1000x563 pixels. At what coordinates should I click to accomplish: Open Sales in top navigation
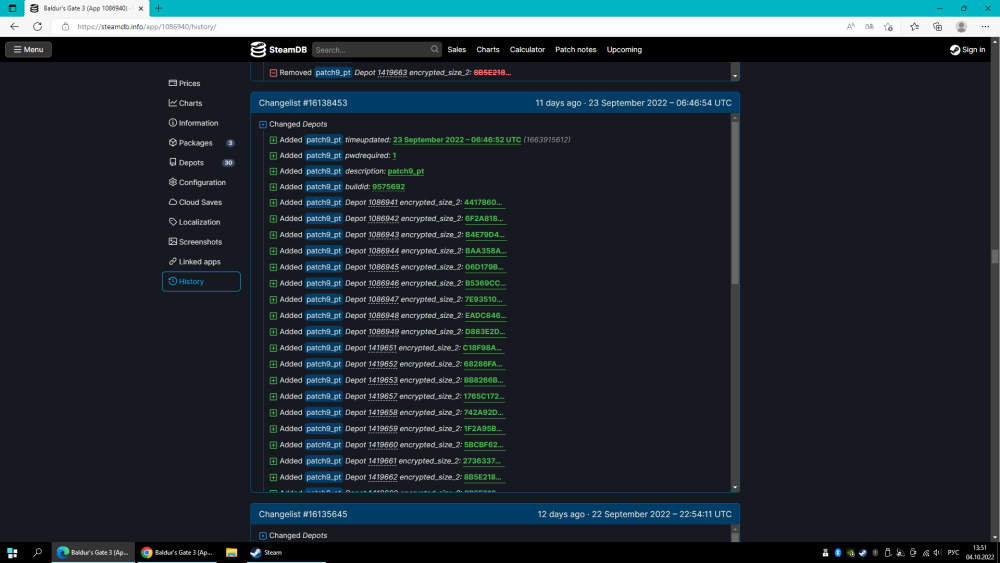click(456, 50)
